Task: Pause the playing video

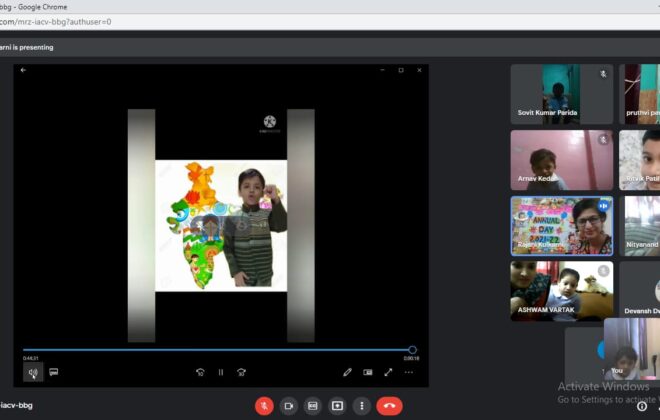Action: tap(221, 372)
